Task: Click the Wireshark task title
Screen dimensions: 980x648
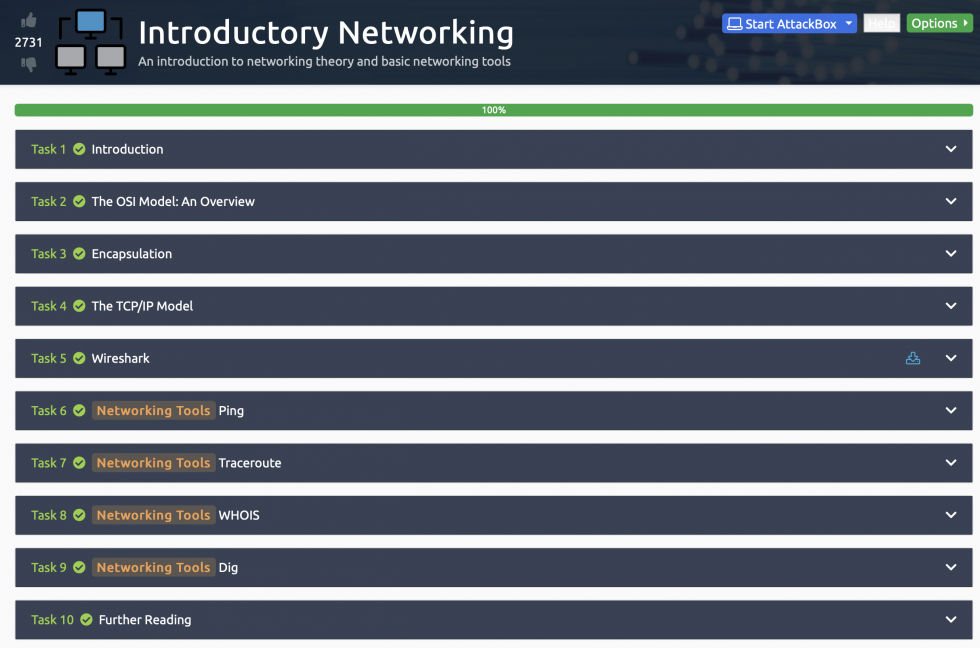Action: tap(121, 358)
